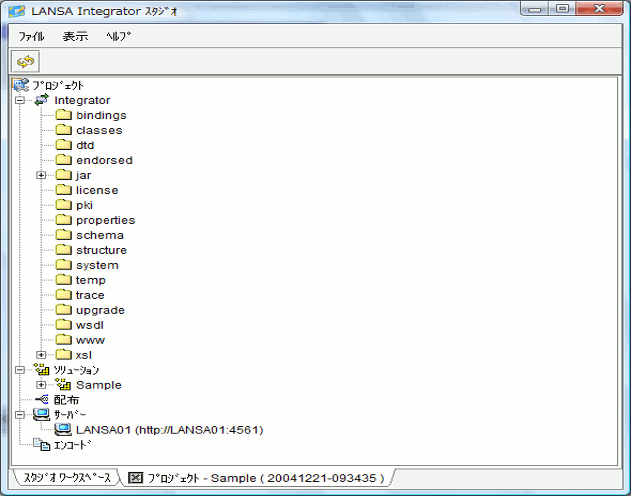Collapse the ソリューション node
This screenshot has width=631, height=496.
pos(19,370)
